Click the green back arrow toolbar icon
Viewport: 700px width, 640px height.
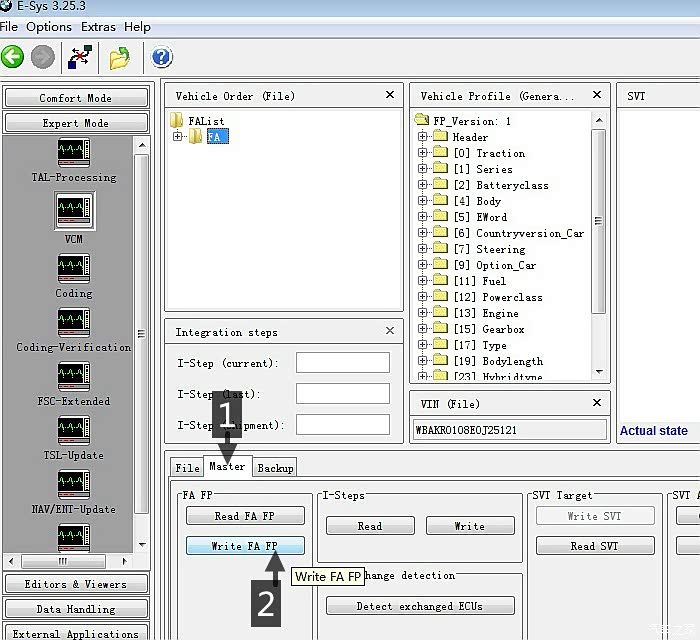13,57
